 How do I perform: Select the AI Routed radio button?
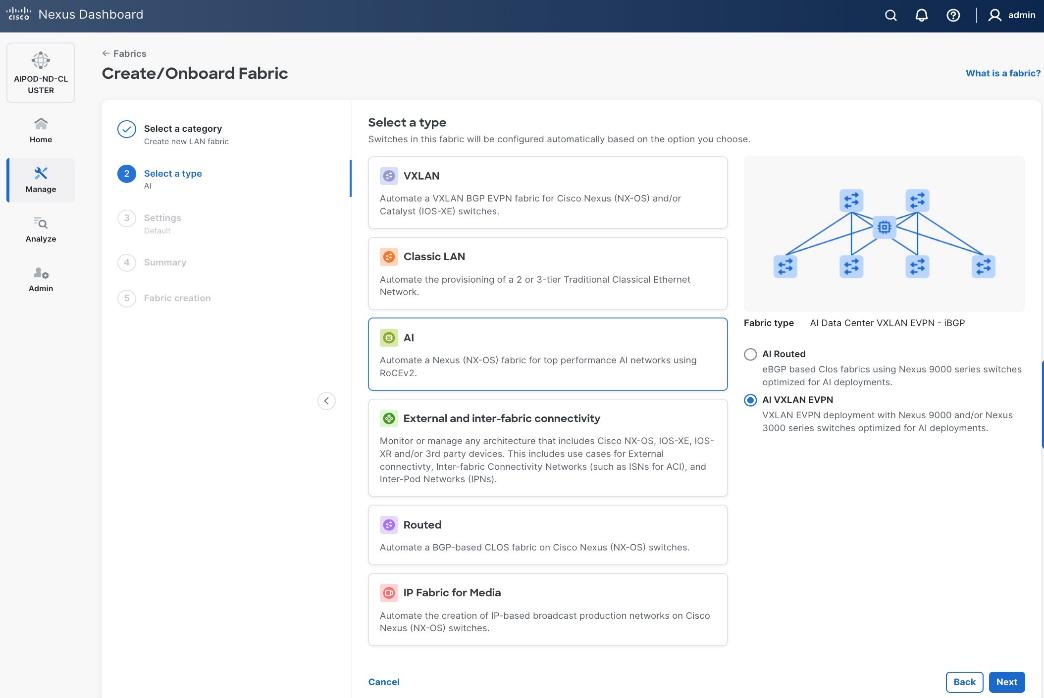pos(750,354)
